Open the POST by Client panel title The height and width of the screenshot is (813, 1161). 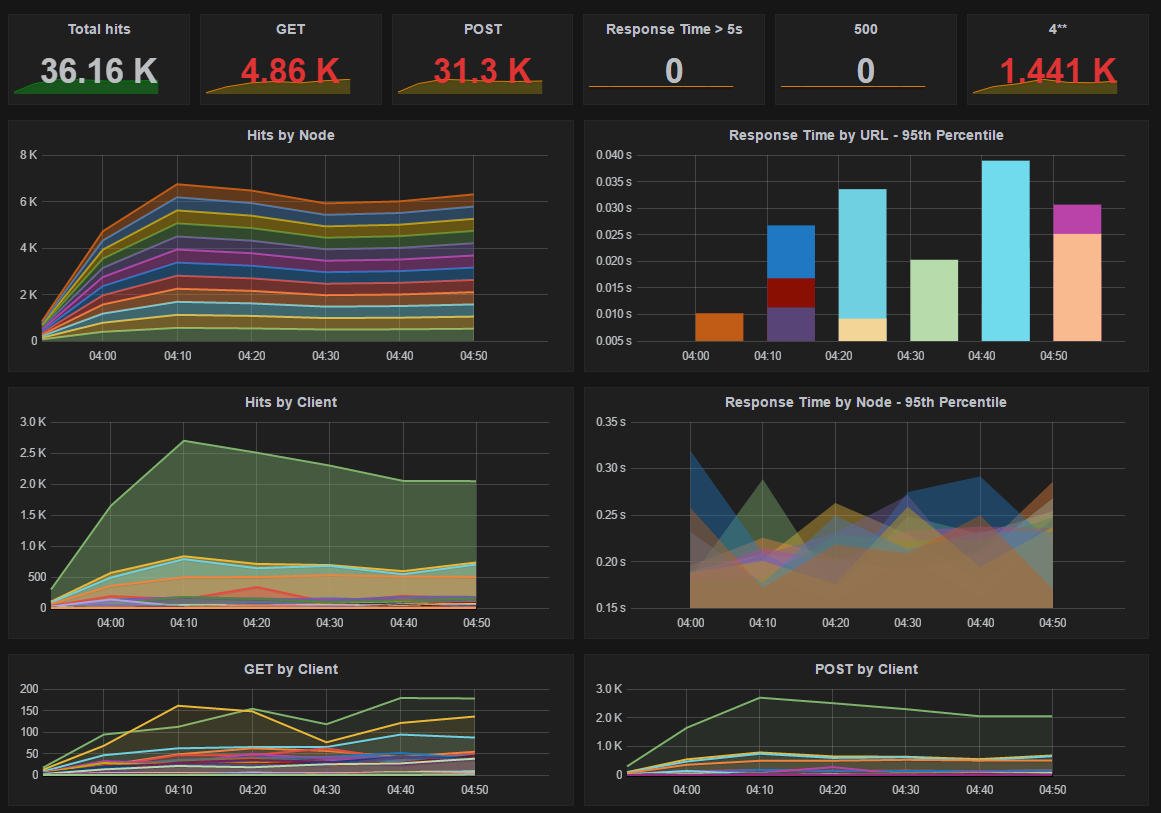866,669
